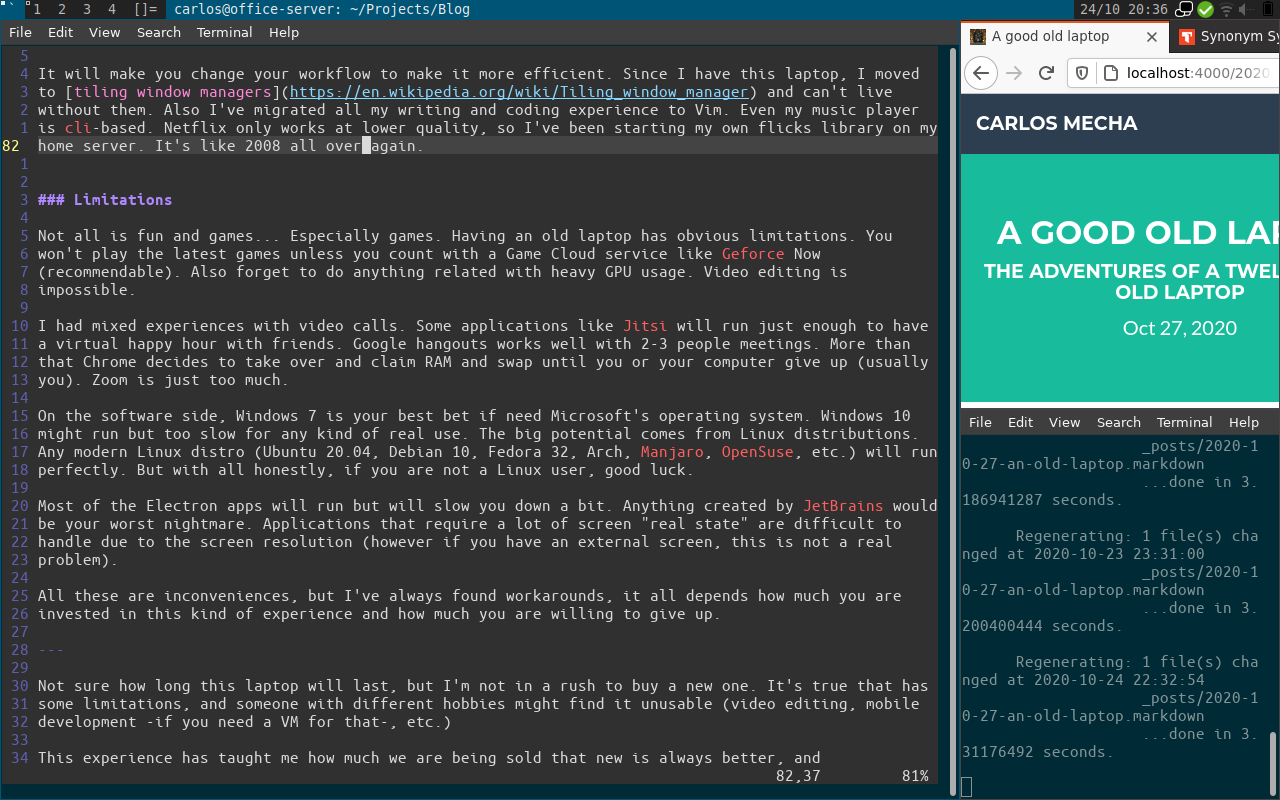Check the battery tray icon
This screenshot has height=800, width=1280.
[1267, 9]
